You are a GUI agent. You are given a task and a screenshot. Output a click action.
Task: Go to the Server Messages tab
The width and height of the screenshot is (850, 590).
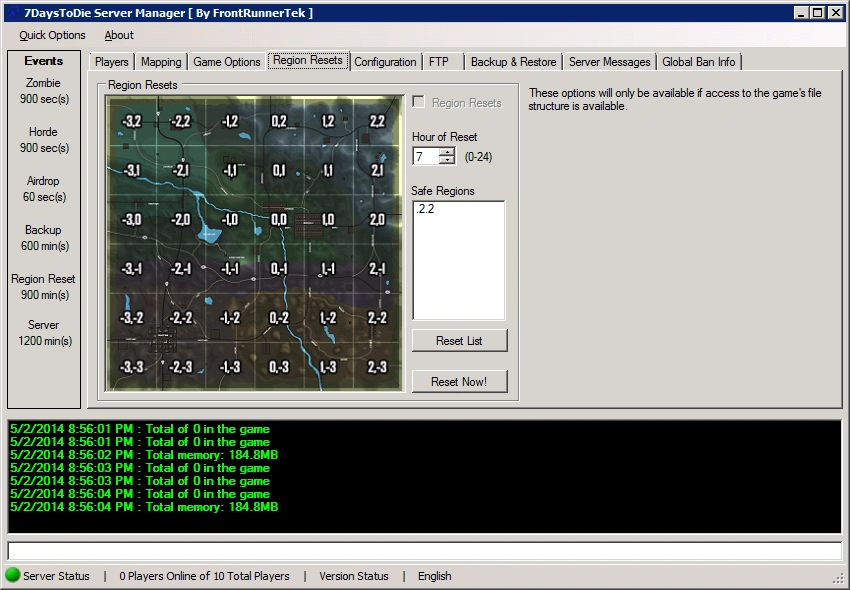tap(609, 62)
